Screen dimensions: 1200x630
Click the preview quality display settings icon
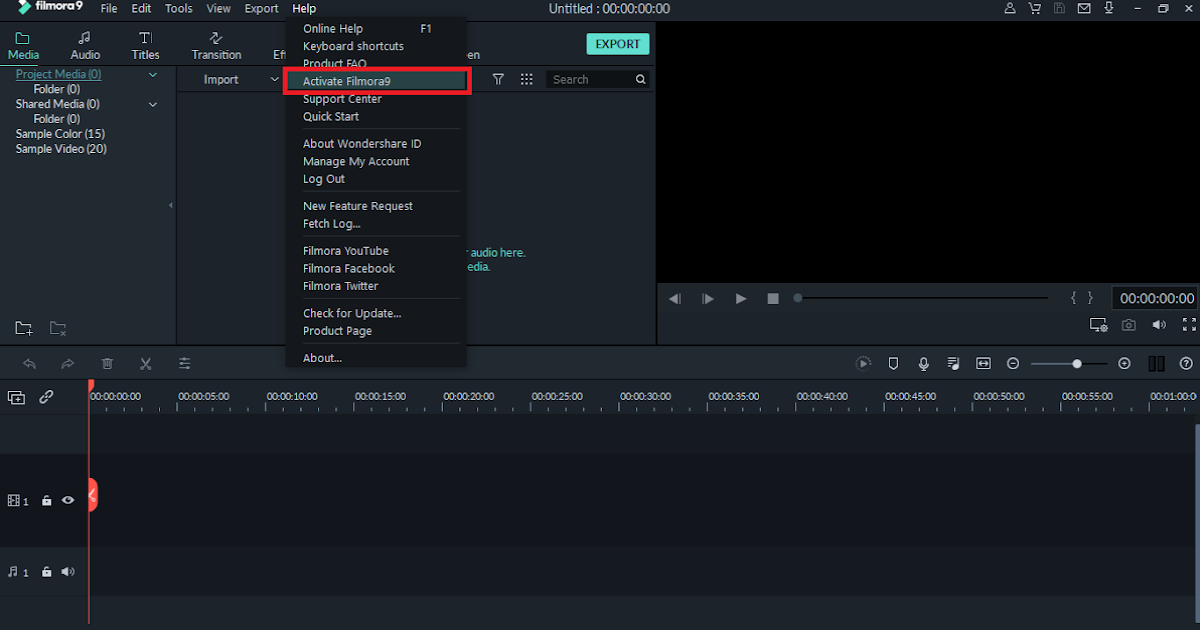(x=1099, y=325)
